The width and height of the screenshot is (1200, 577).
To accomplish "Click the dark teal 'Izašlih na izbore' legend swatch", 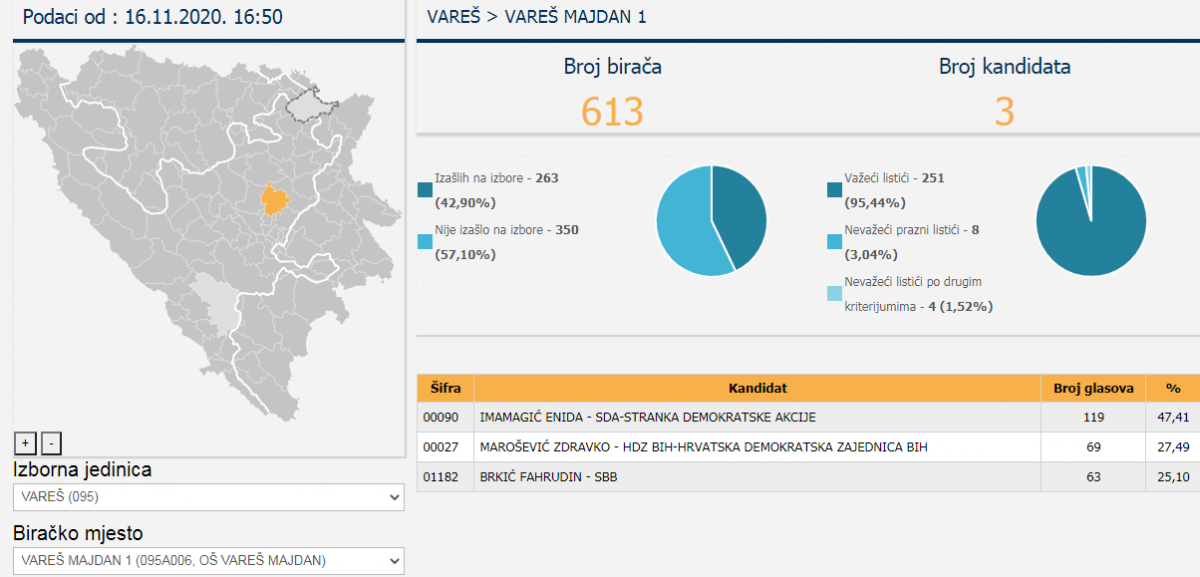I will pyautogui.click(x=425, y=189).
